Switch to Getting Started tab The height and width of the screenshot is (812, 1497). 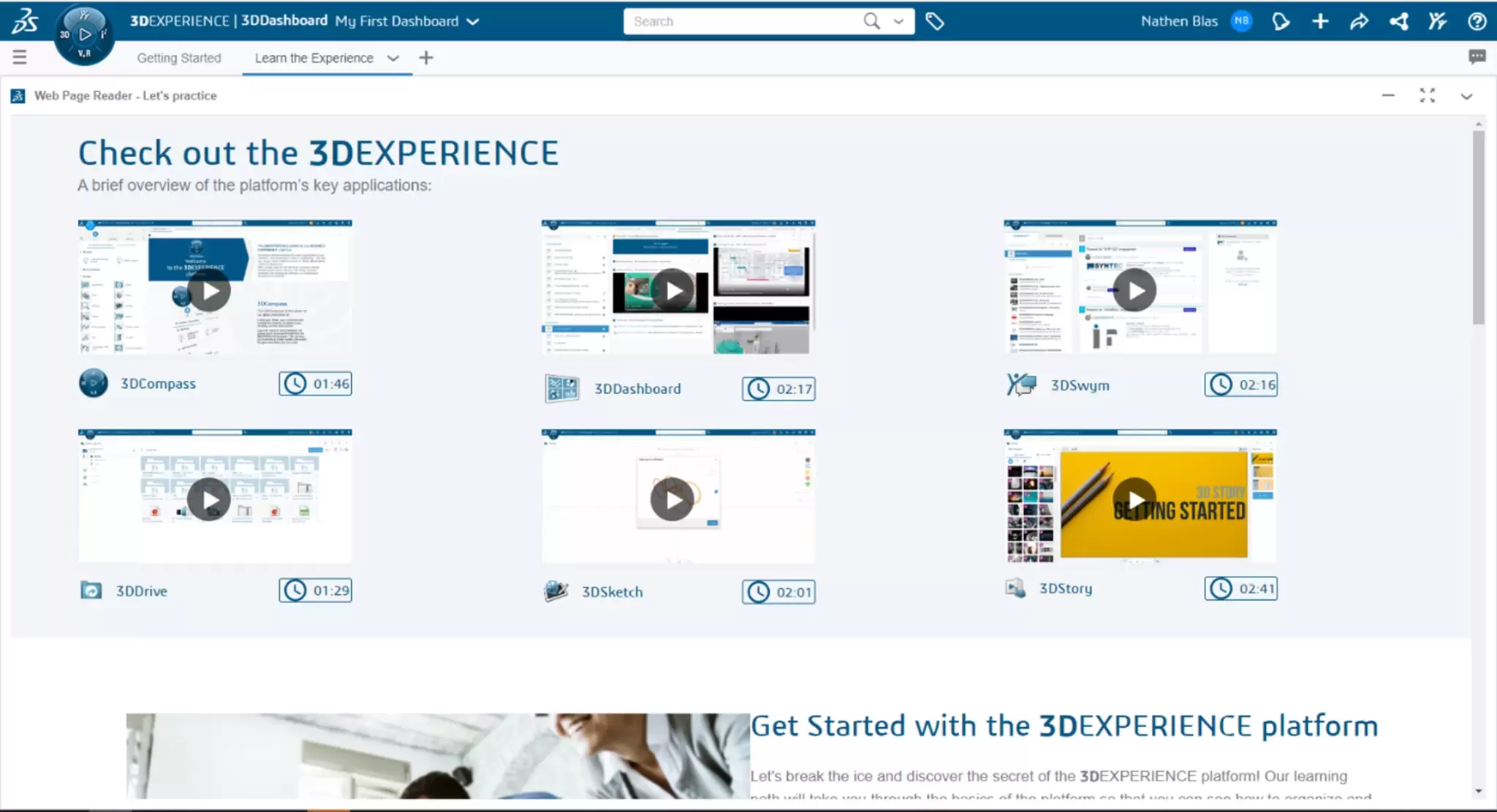pos(179,58)
